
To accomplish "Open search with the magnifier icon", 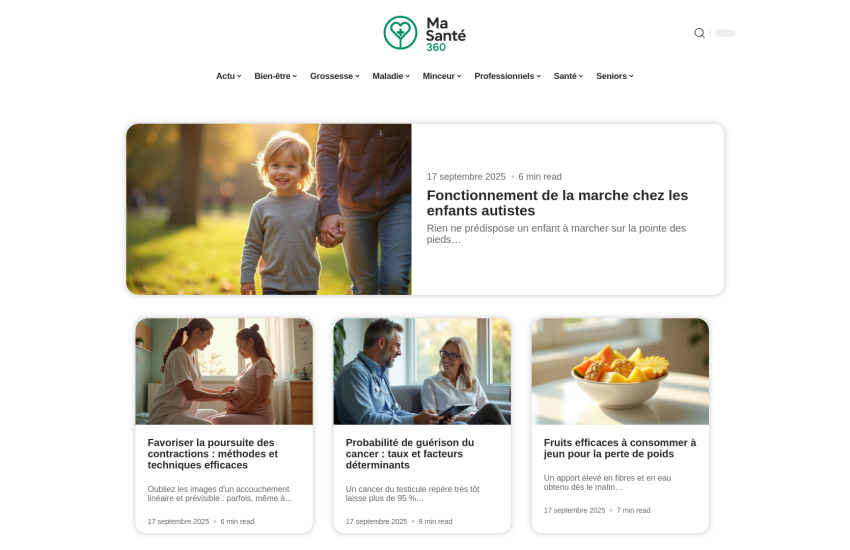I will point(699,33).
